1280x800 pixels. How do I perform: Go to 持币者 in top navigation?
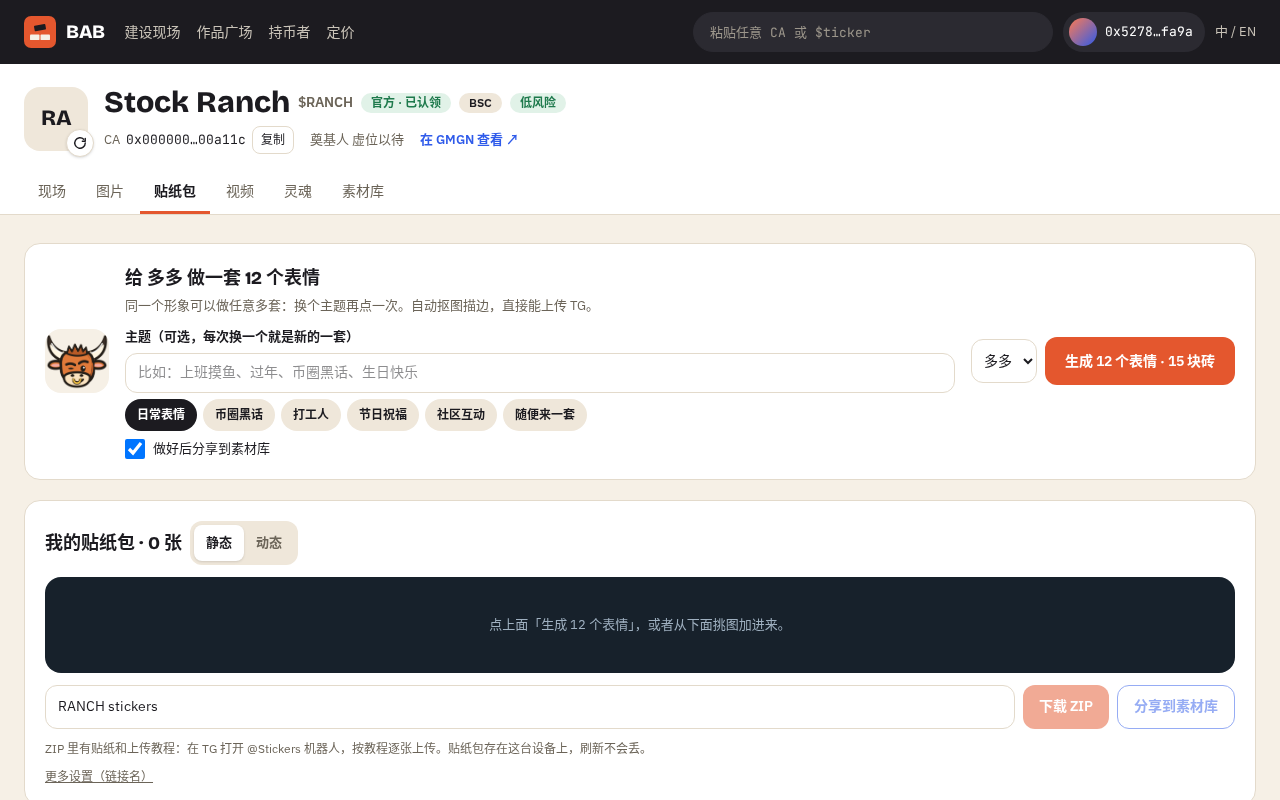click(290, 32)
